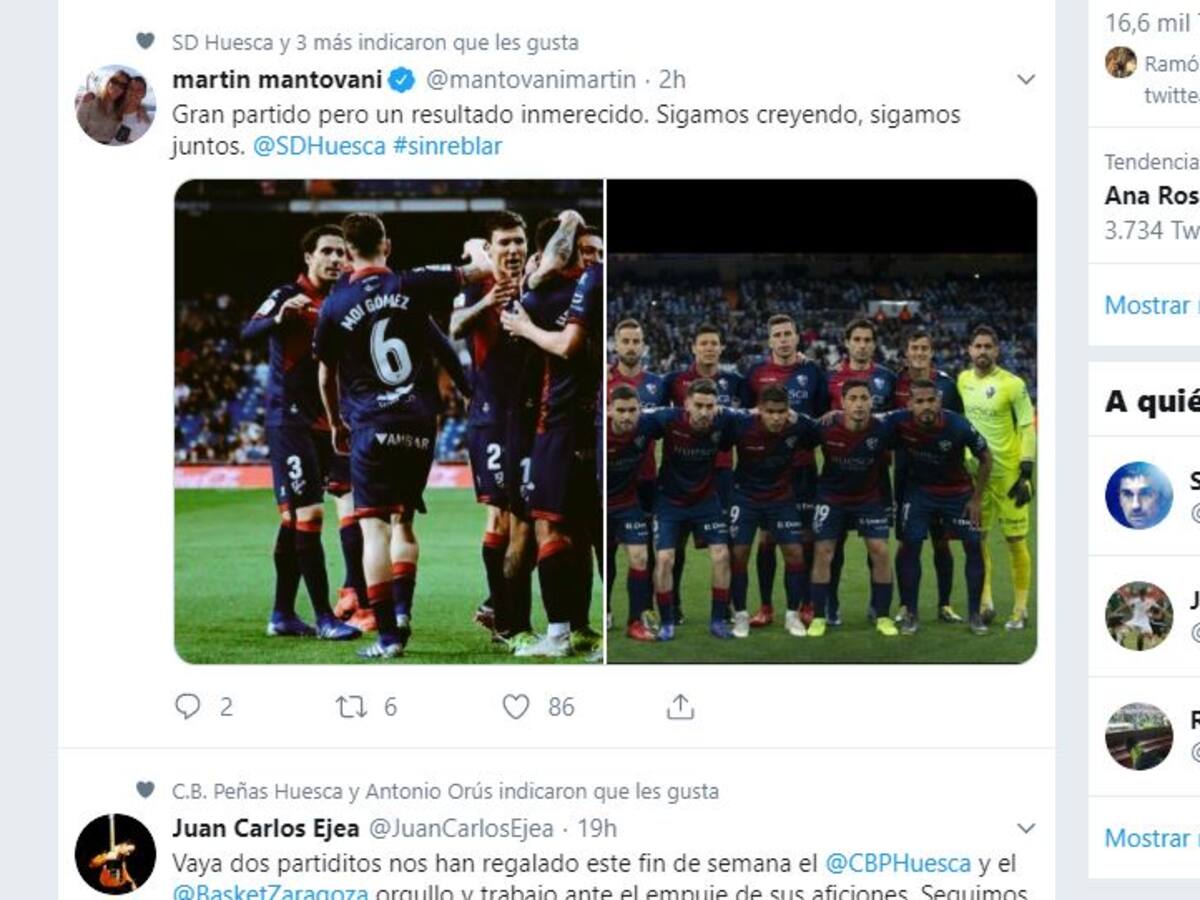Open the #sinreblar hashtag

447,146
